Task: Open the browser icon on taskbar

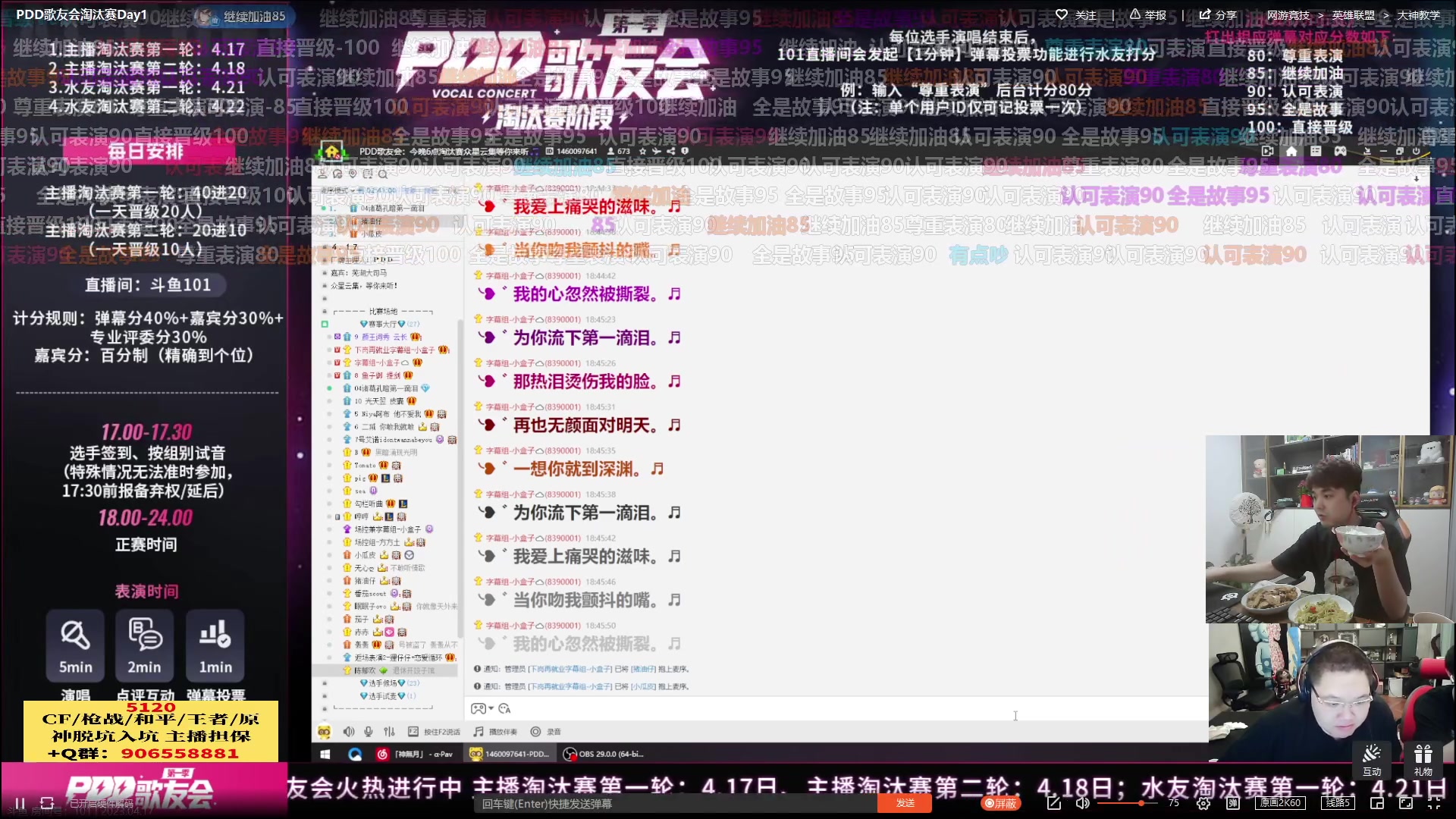Action: pos(355,754)
